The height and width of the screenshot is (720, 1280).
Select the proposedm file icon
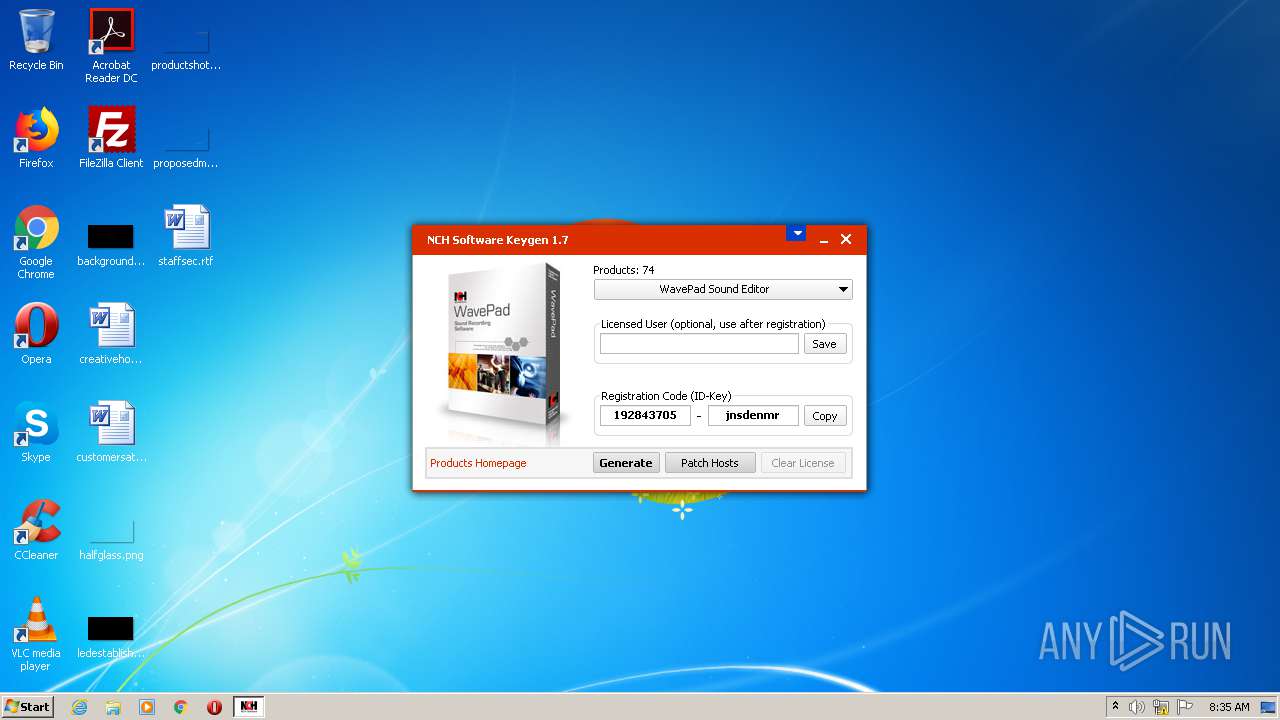point(186,146)
